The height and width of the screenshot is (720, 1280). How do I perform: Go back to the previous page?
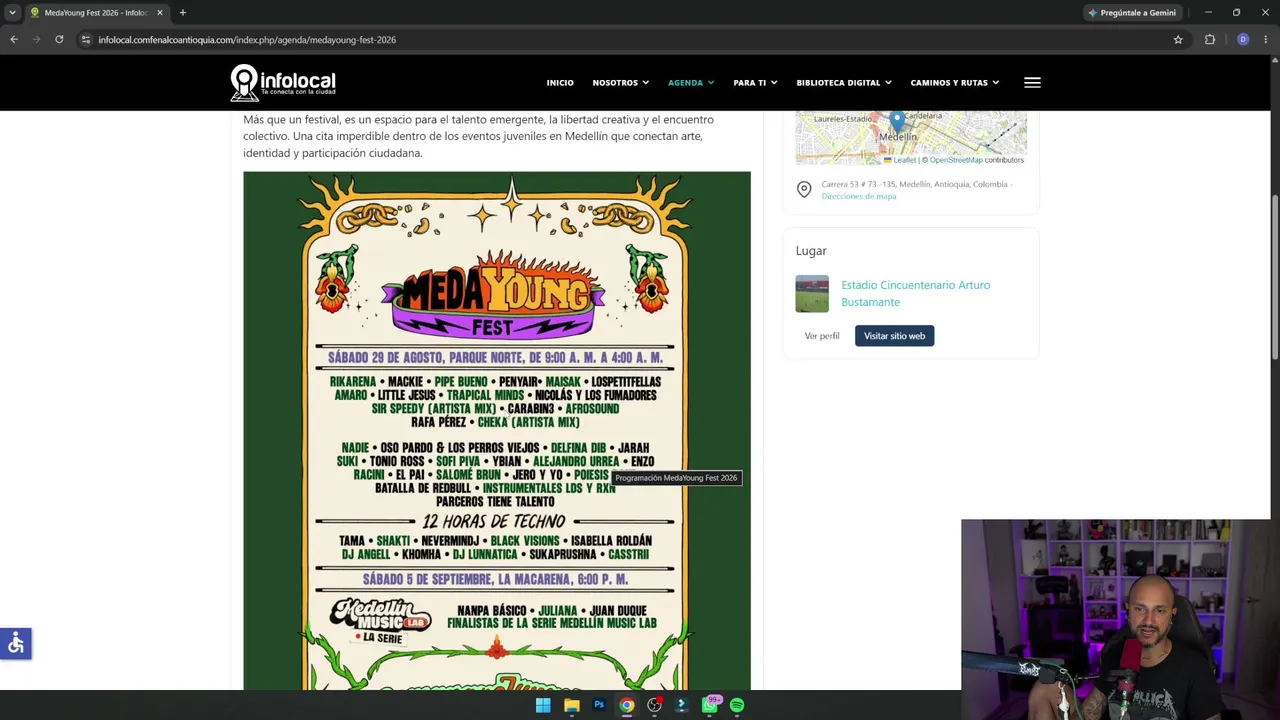click(14, 40)
